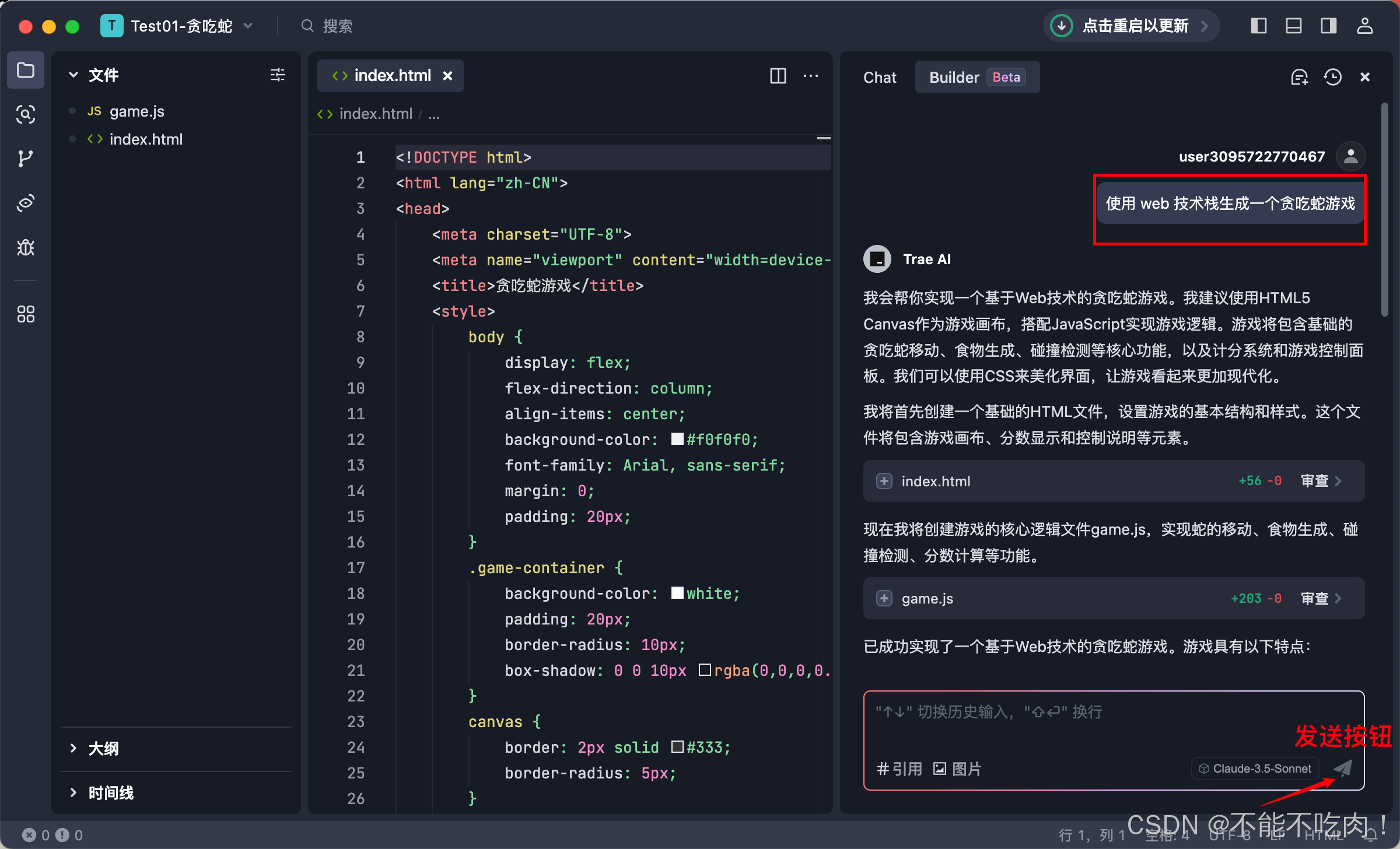Open chat history clock icon
This screenshot has height=849, width=1400.
point(1332,77)
